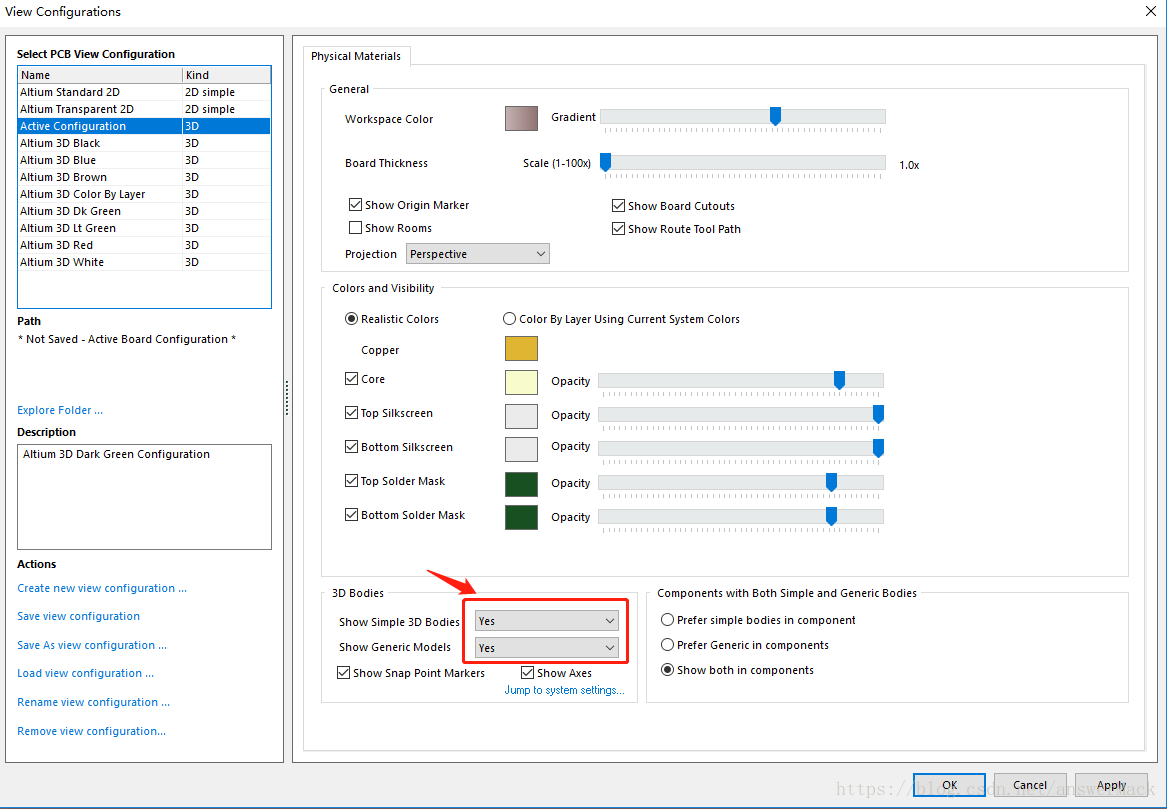Toggle the Show Origin Marker checkbox
The width and height of the screenshot is (1167, 809).
[355, 205]
